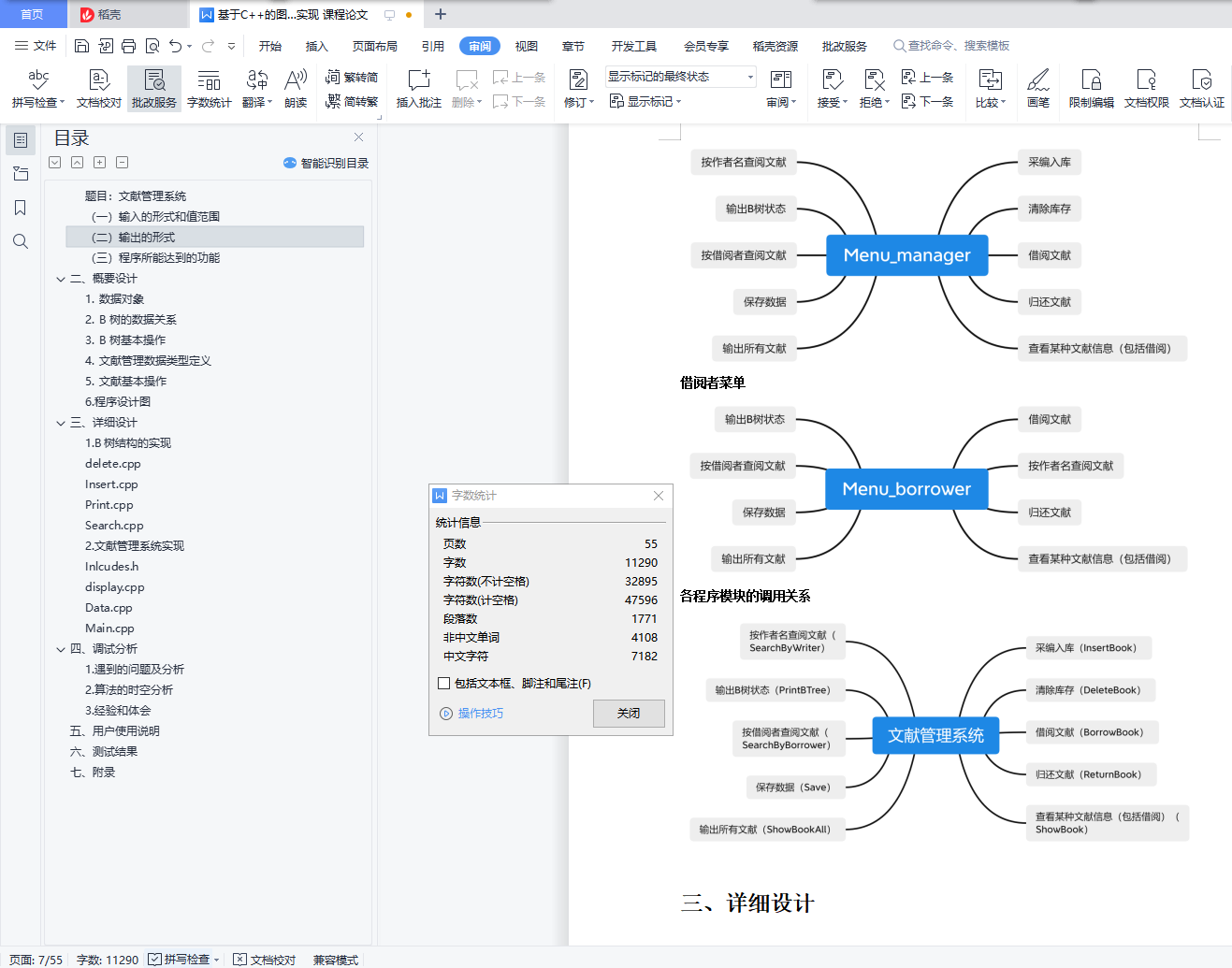Open 限制编辑 restrict editing
1232x968 pixels.
[1092, 89]
